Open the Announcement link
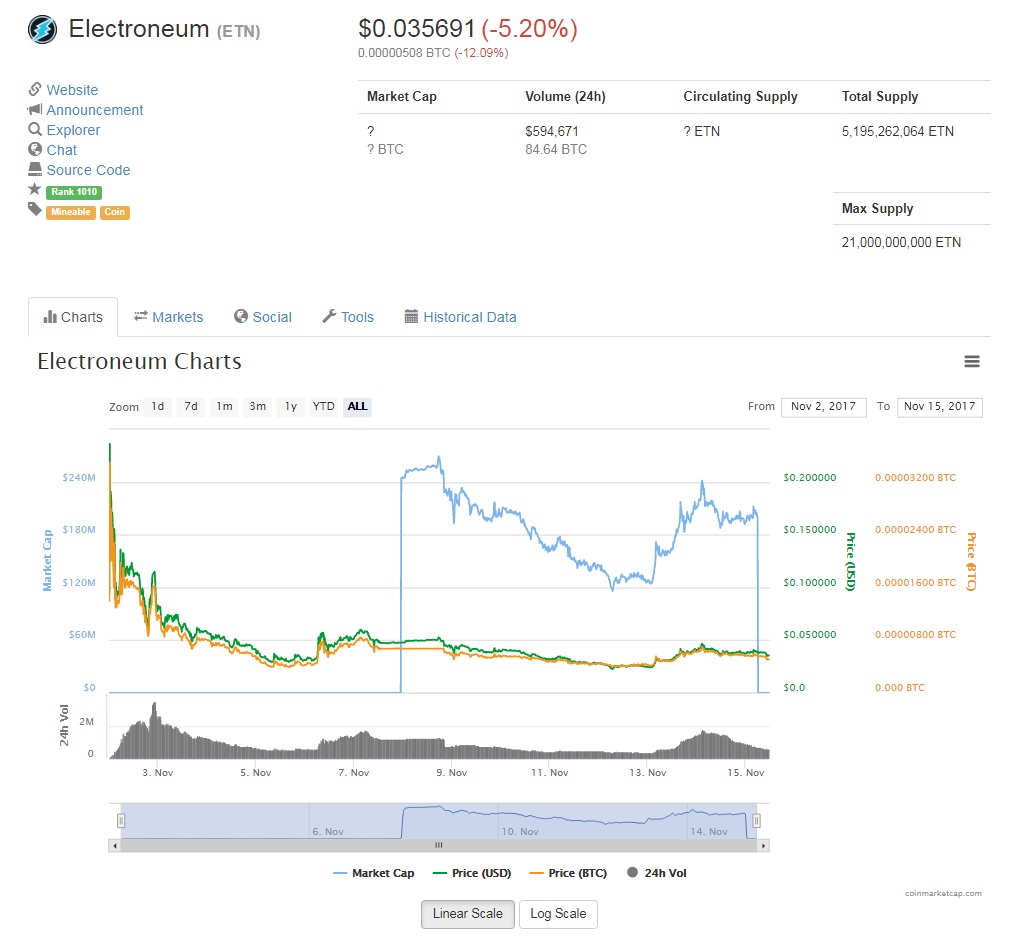The height and width of the screenshot is (938, 1010). 95,110
